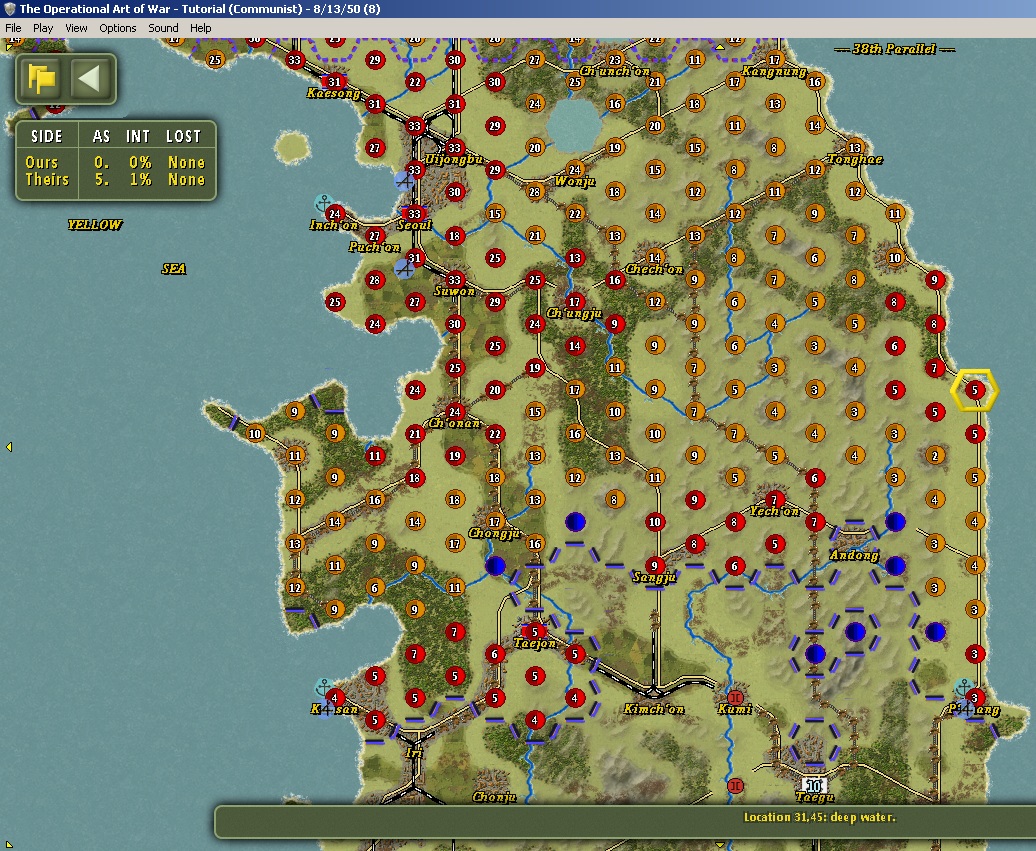The image size is (1036, 851).
Task: Click the 'Kimch'on' city label
Action: point(653,709)
